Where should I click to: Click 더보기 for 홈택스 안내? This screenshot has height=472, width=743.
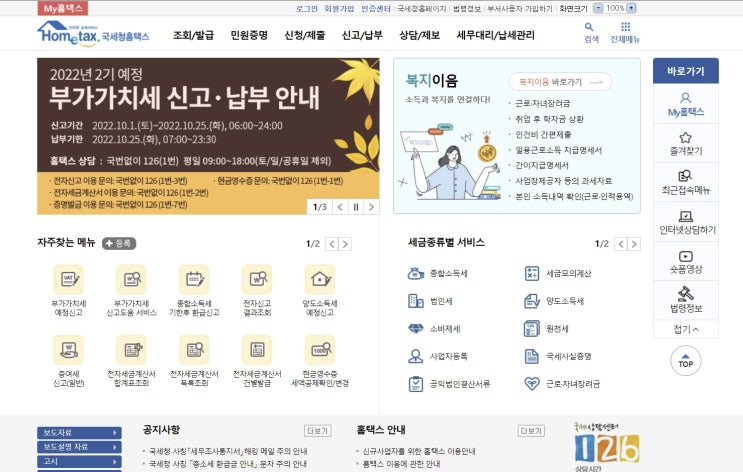click(531, 431)
